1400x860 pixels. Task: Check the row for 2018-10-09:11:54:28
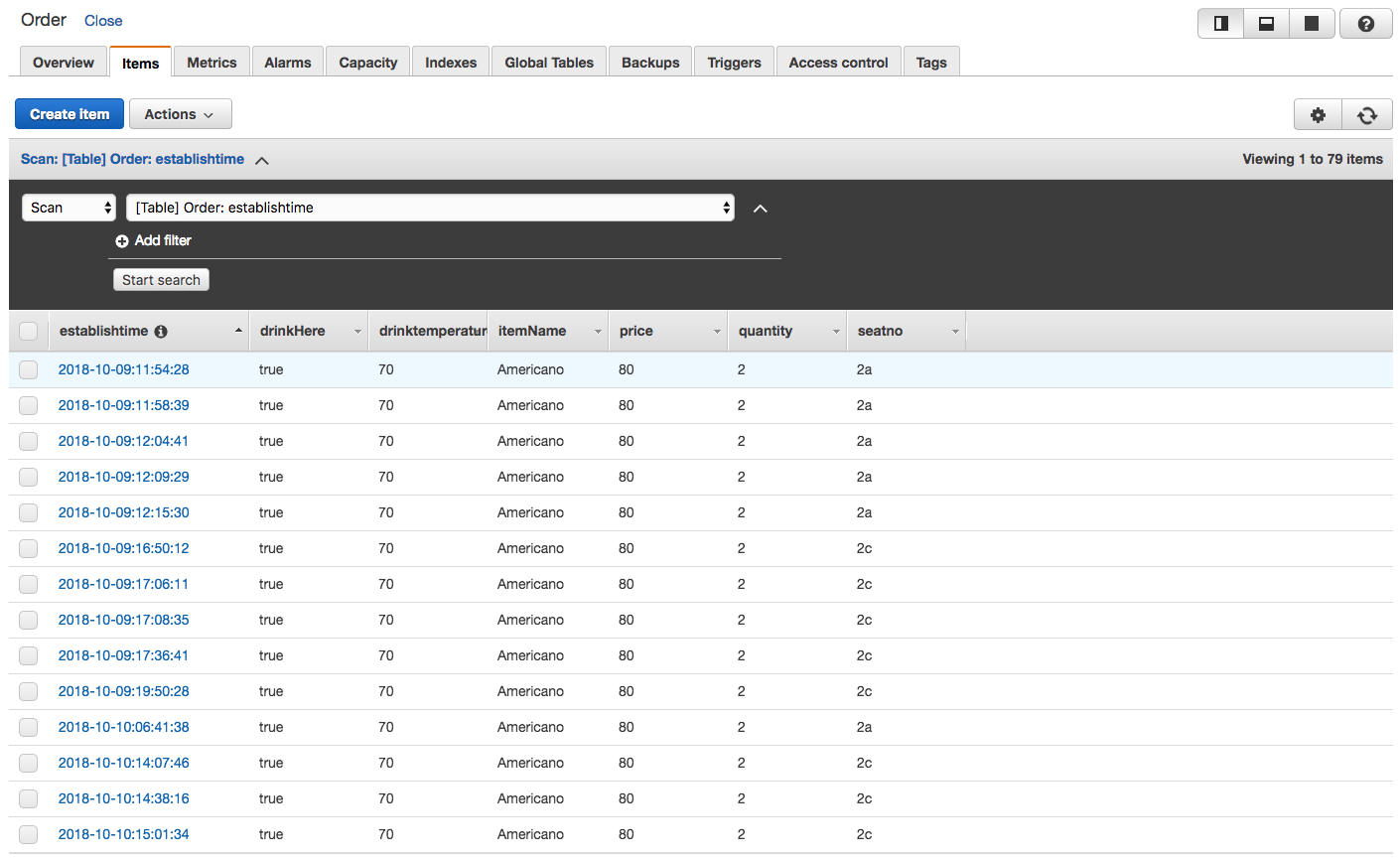[29, 369]
